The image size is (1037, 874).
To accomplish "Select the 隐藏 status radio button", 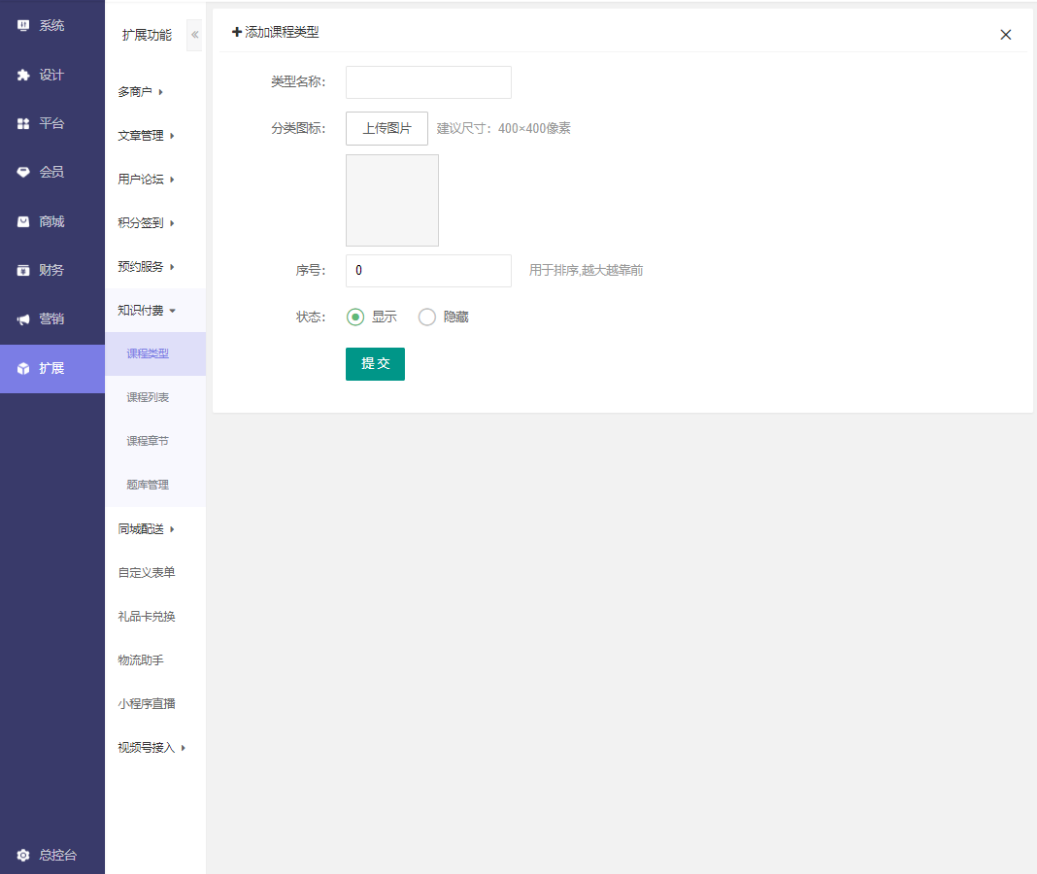I will click(427, 317).
